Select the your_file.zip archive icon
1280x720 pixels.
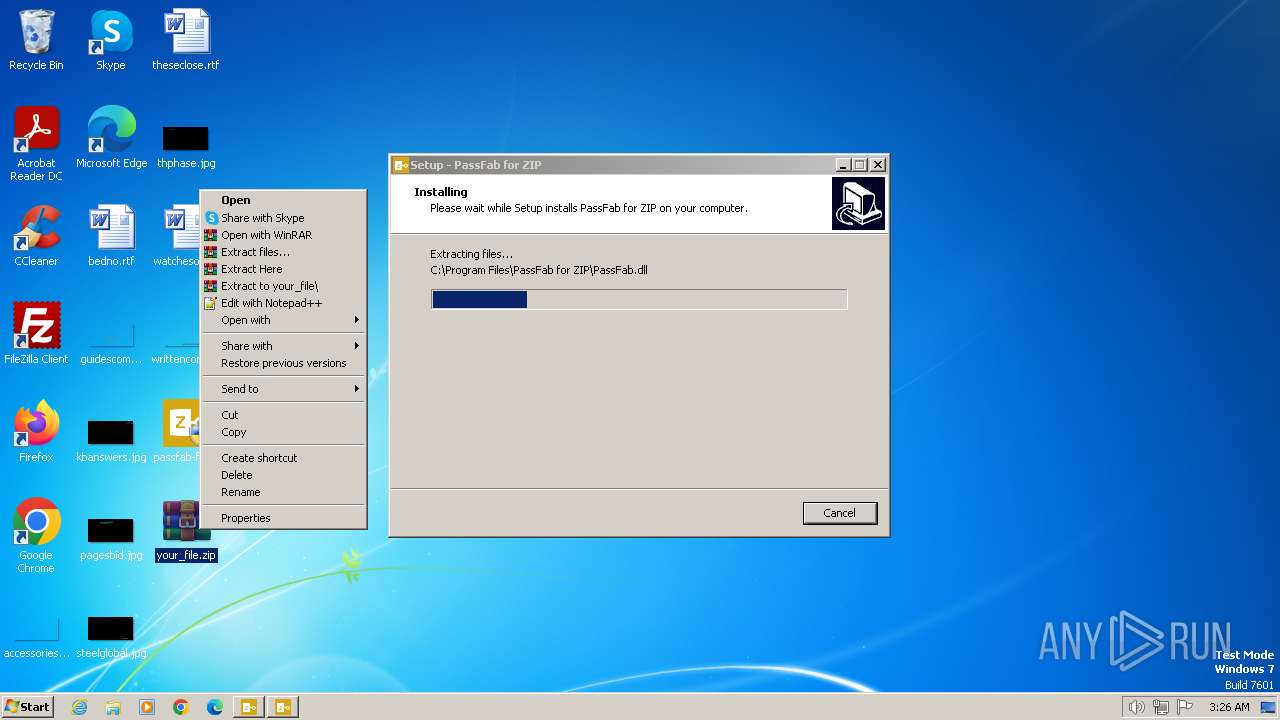point(185,531)
